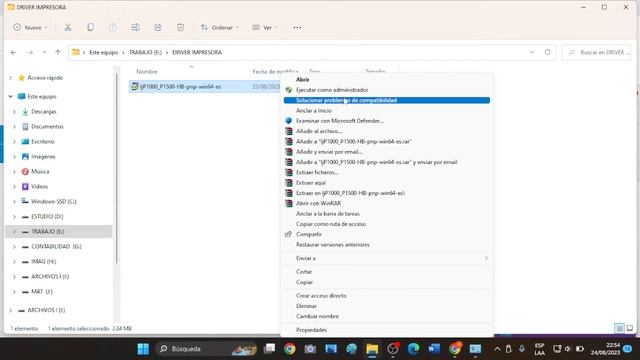Screen dimensions: 640x360
Task: Open the Nuevo dropdown
Action: coord(31,27)
